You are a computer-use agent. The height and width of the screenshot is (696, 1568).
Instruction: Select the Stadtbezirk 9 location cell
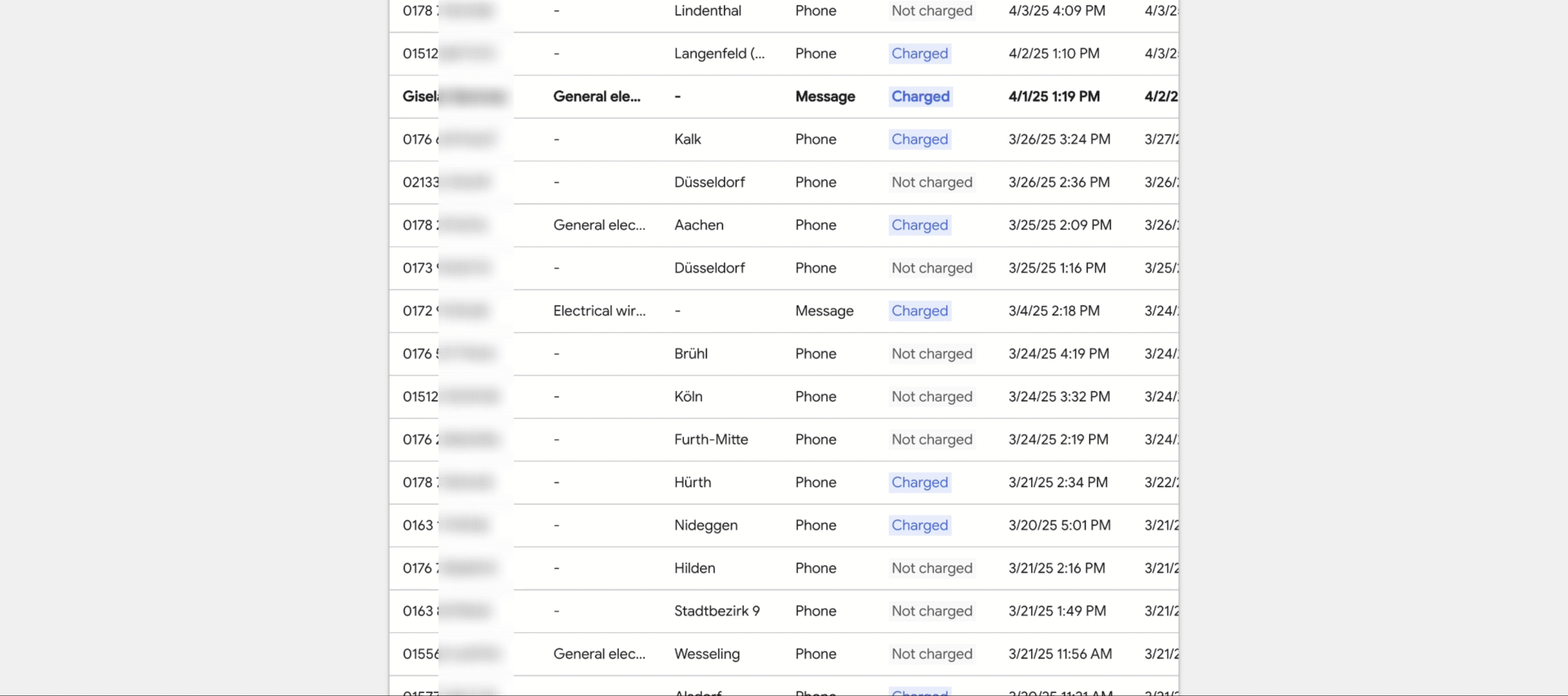[x=717, y=611]
